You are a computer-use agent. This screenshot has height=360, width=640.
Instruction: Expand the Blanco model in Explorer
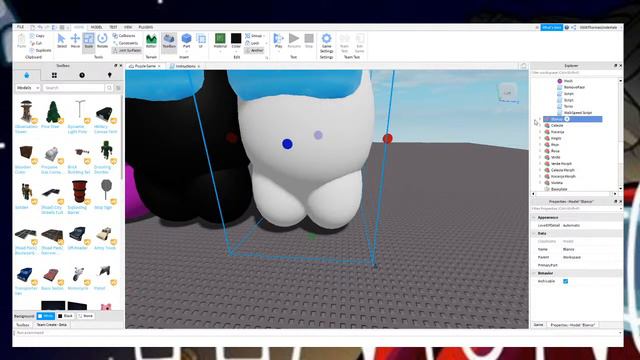tap(540, 119)
